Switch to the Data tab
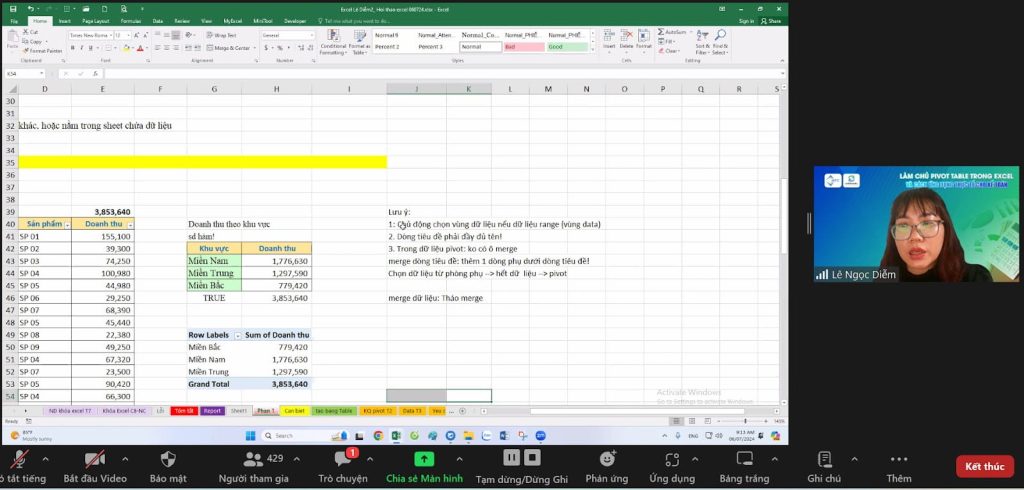 [x=158, y=22]
